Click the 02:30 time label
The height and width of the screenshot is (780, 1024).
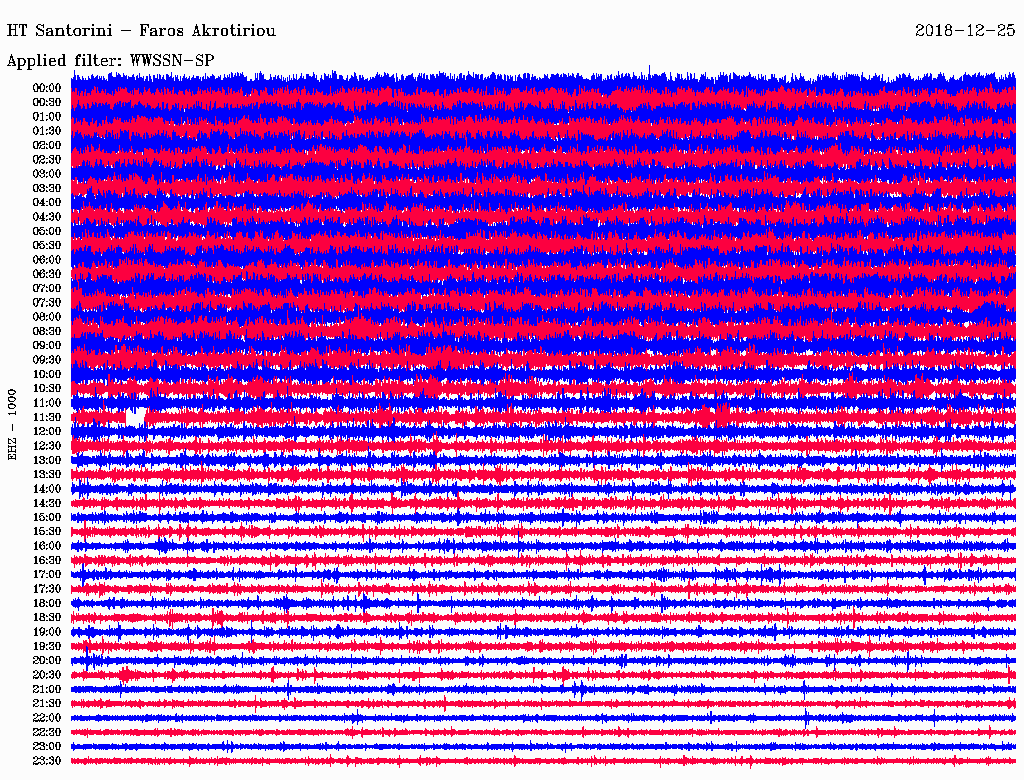click(47, 160)
